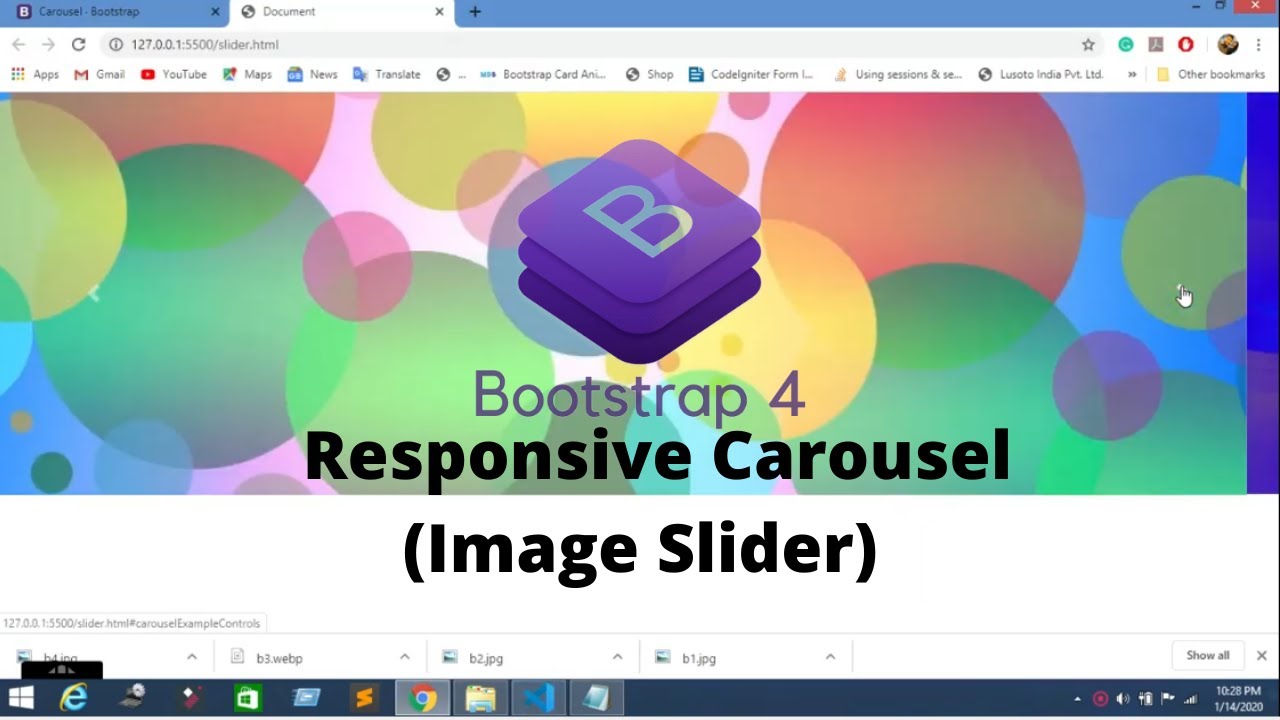
Task: Expand options for b2.jpg download
Action: pyautogui.click(x=617, y=657)
